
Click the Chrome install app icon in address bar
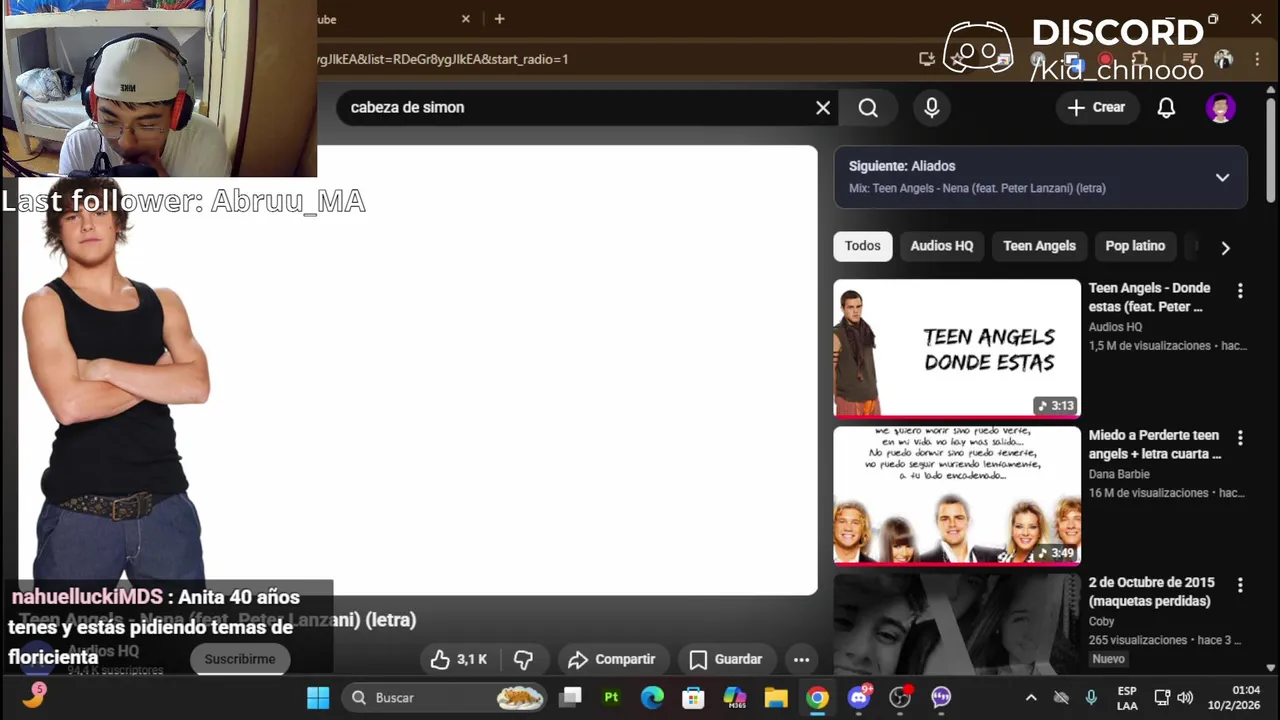[927, 59]
